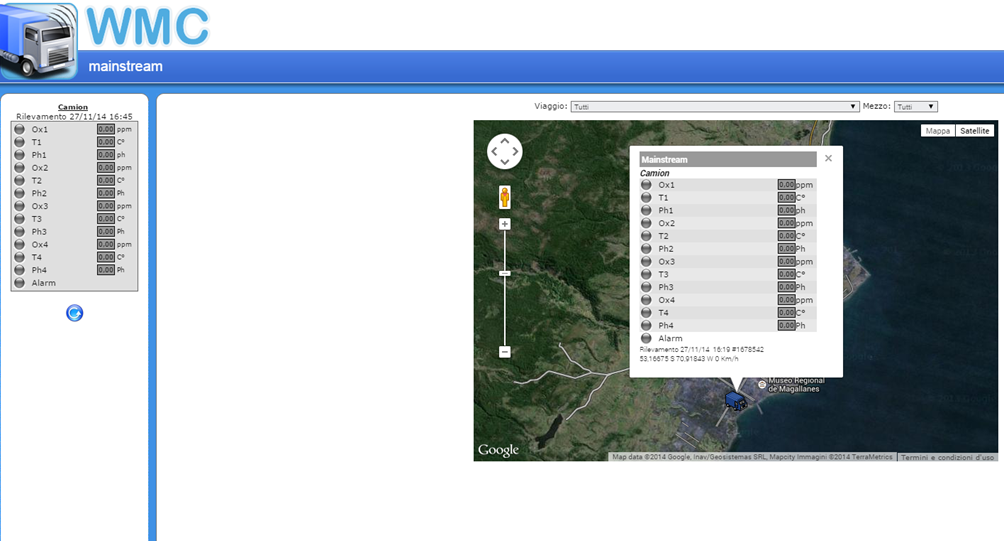Switch to Mappa map view
Viewport: 1004px width, 541px height.
click(x=938, y=131)
